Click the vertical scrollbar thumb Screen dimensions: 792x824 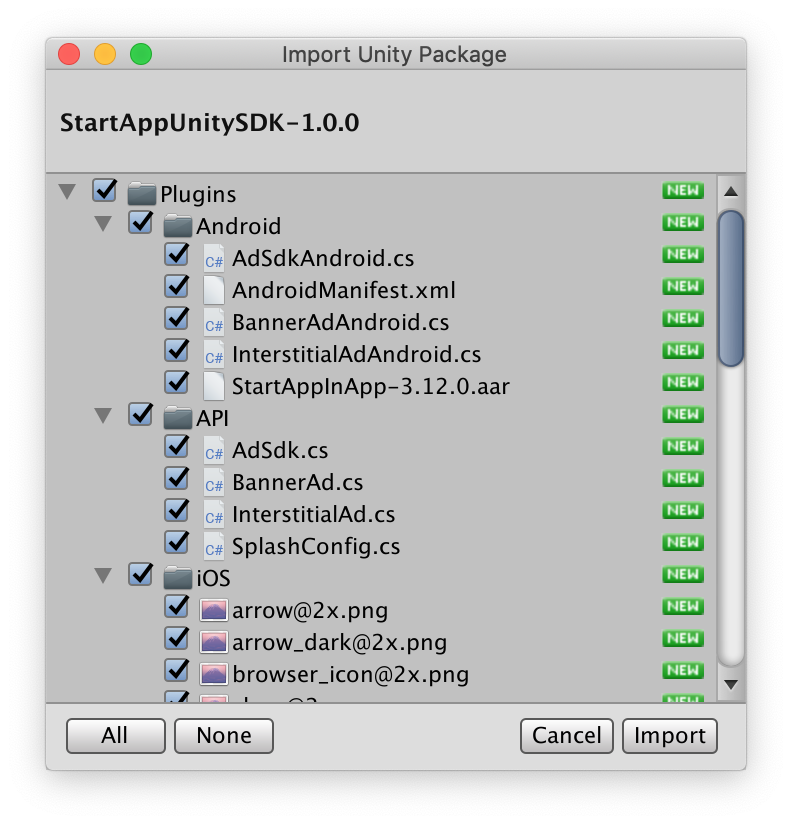point(731,288)
